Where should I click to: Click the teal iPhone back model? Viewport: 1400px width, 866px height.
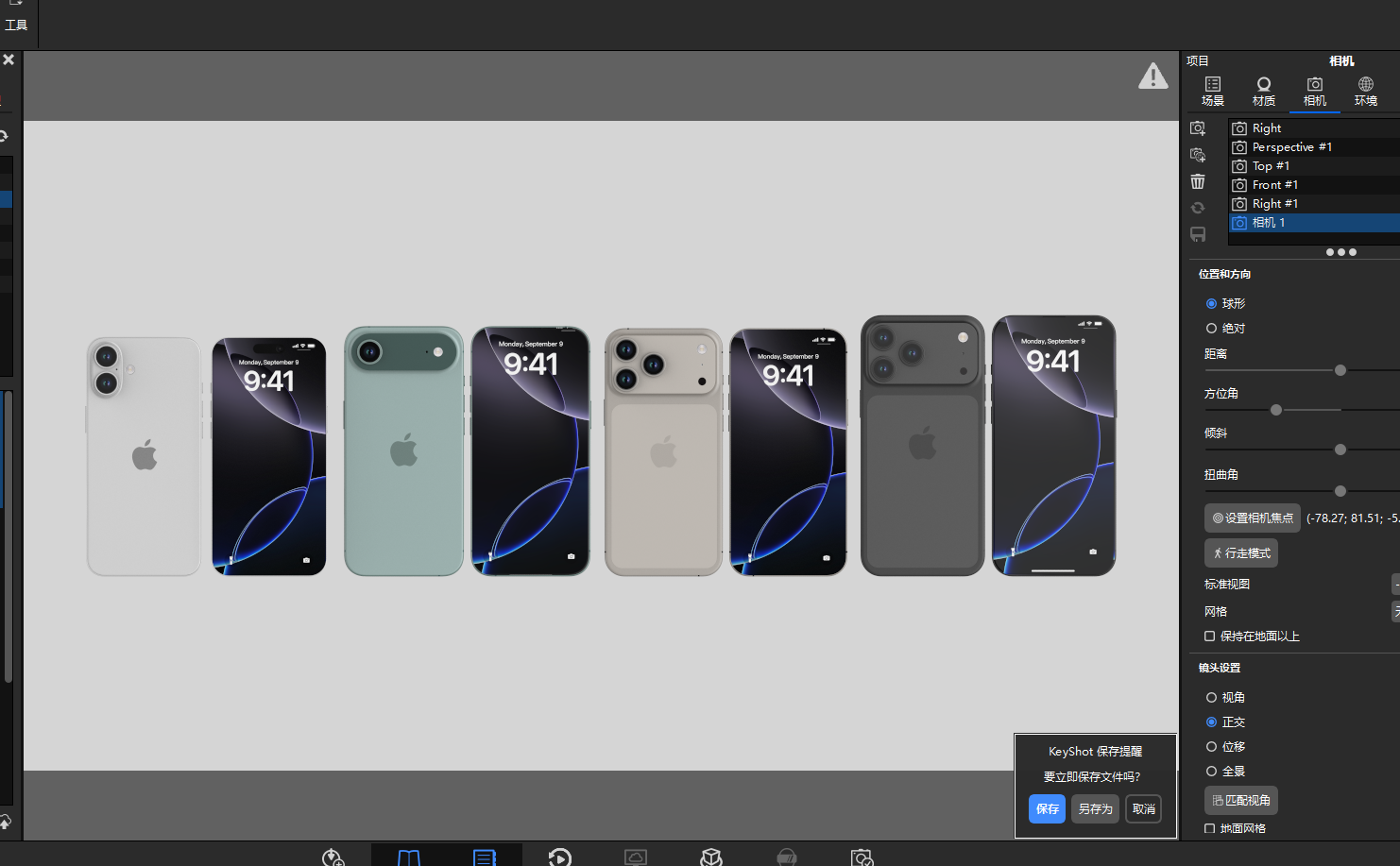point(403,451)
